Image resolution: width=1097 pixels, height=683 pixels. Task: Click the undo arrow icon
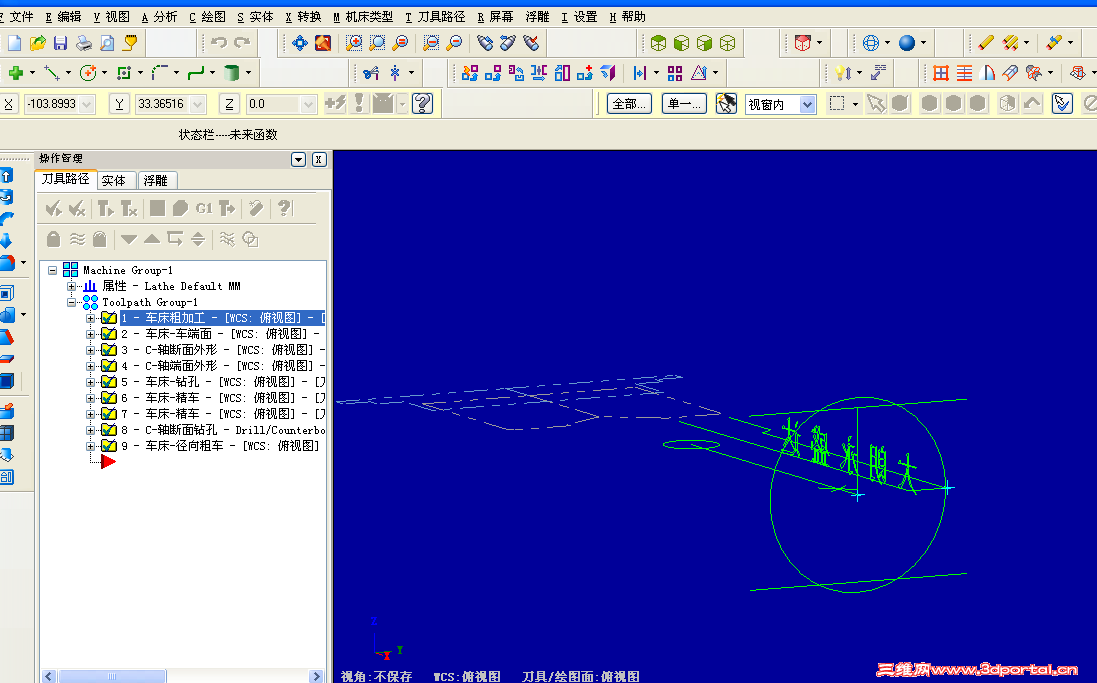pyautogui.click(x=218, y=43)
